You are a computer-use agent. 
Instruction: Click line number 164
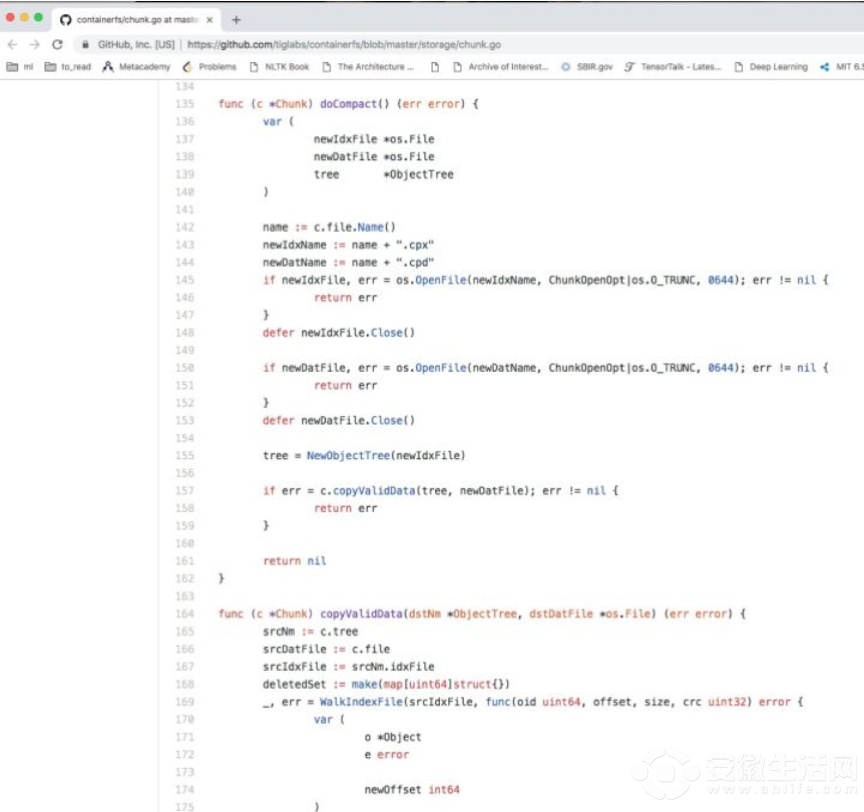pos(185,614)
